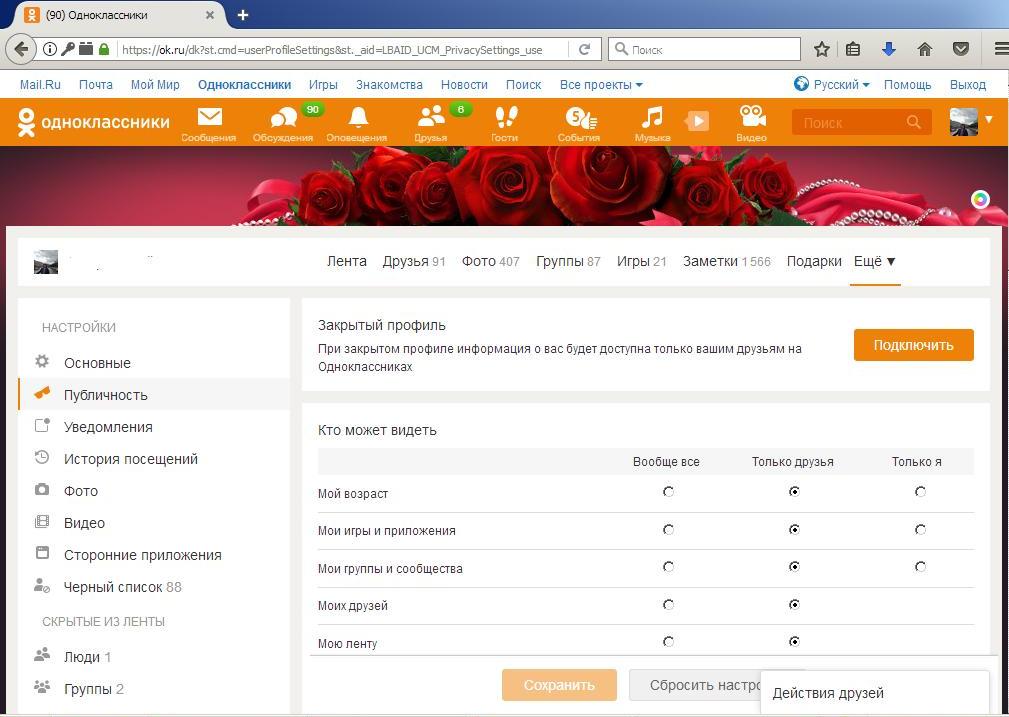The width and height of the screenshot is (1009, 717).
Task: Open the browser hamburger menu
Action: point(1001,50)
